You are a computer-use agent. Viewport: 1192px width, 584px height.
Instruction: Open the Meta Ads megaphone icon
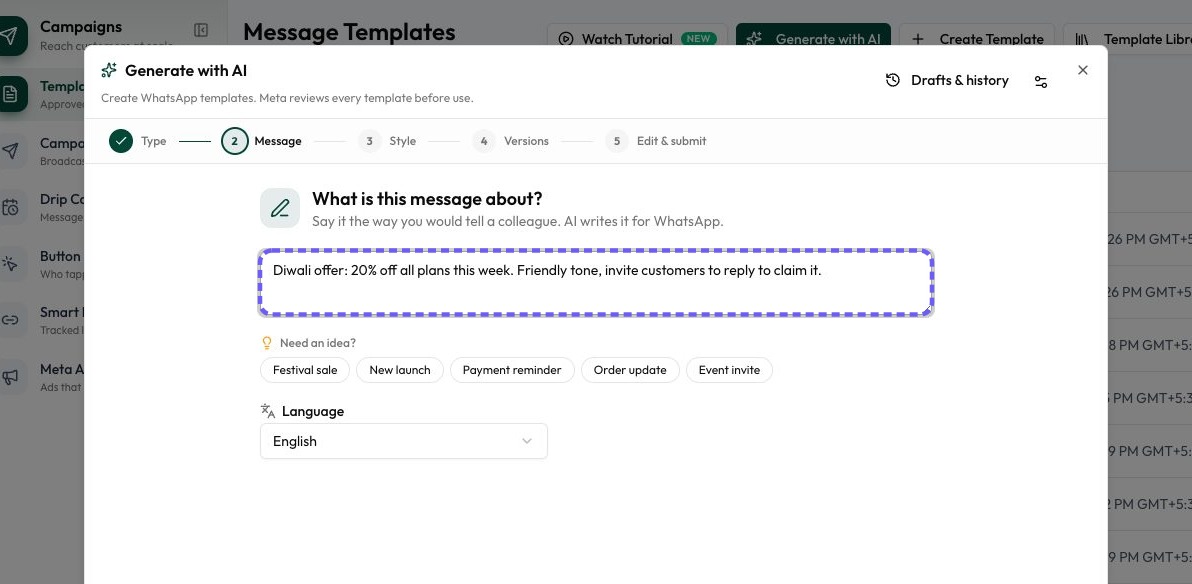coord(10,376)
